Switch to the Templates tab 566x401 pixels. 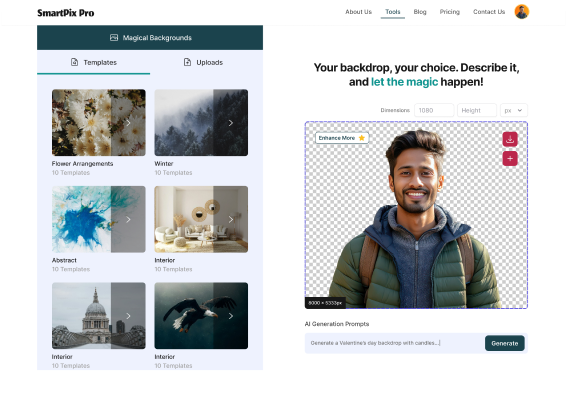coord(93,62)
